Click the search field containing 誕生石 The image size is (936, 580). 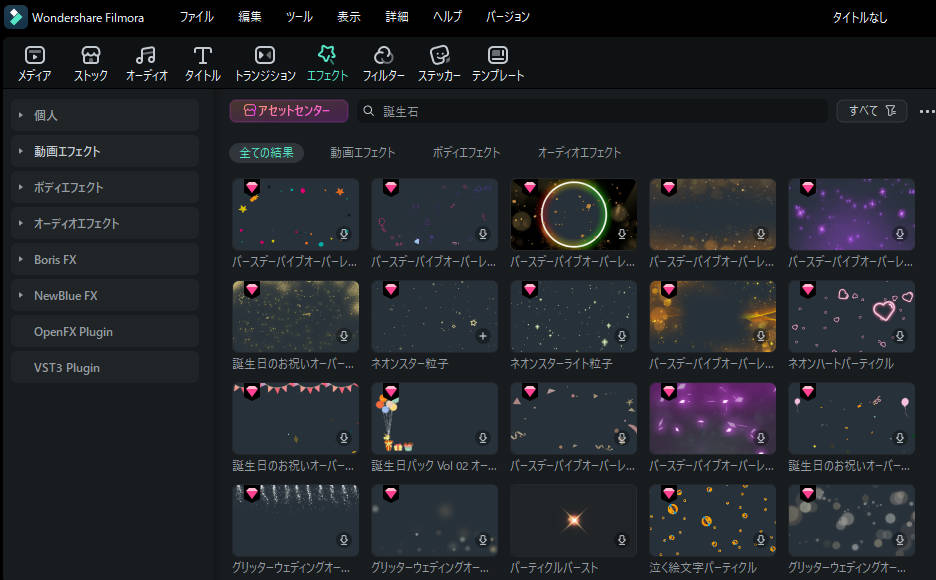coord(590,111)
